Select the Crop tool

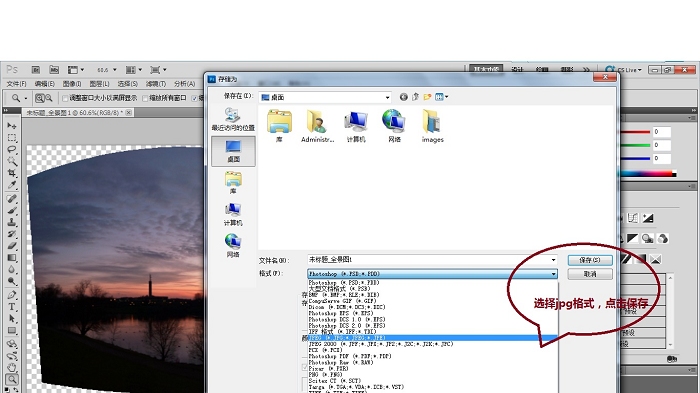click(12, 173)
